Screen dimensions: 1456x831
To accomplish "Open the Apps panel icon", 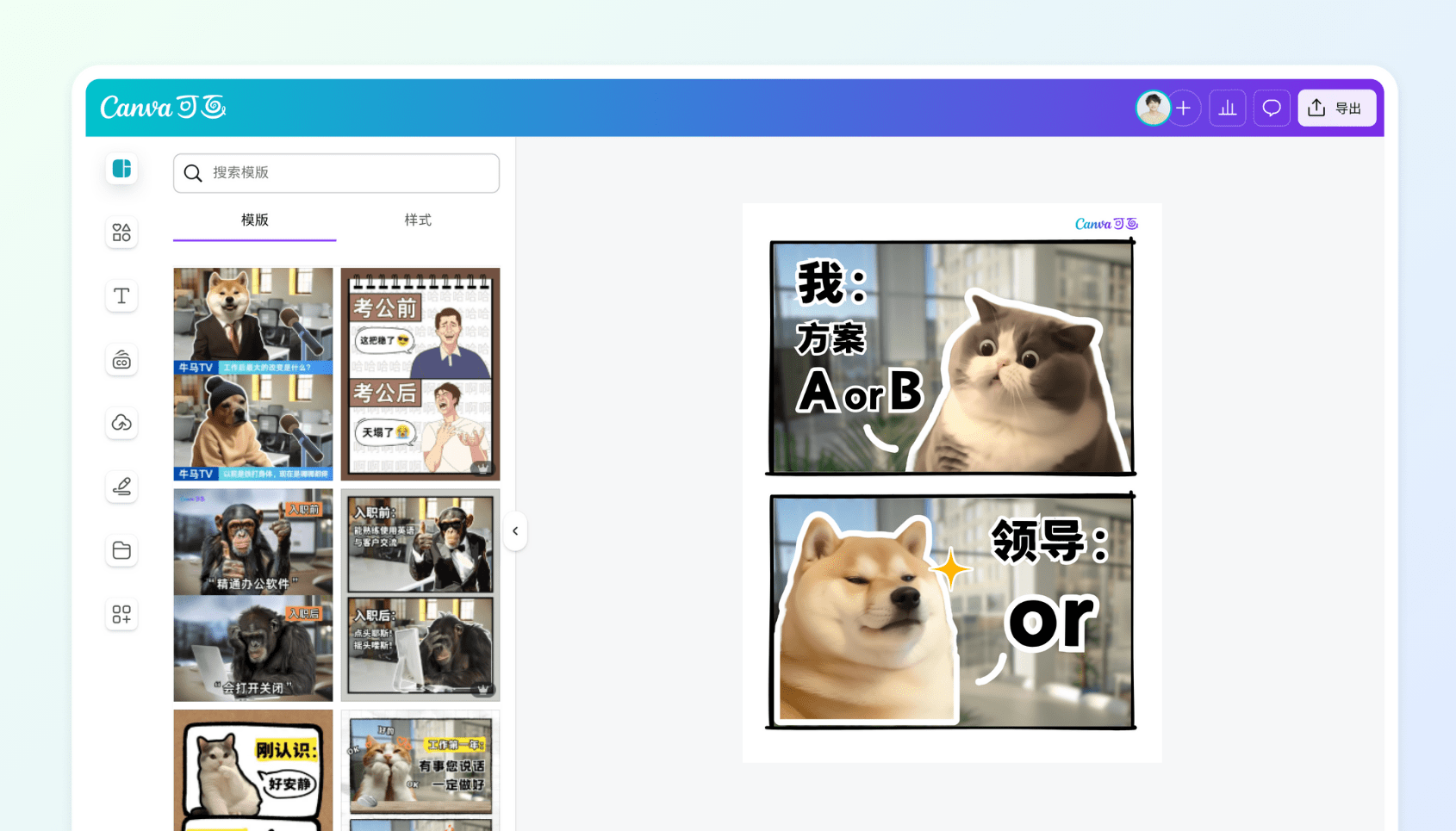I will (121, 614).
